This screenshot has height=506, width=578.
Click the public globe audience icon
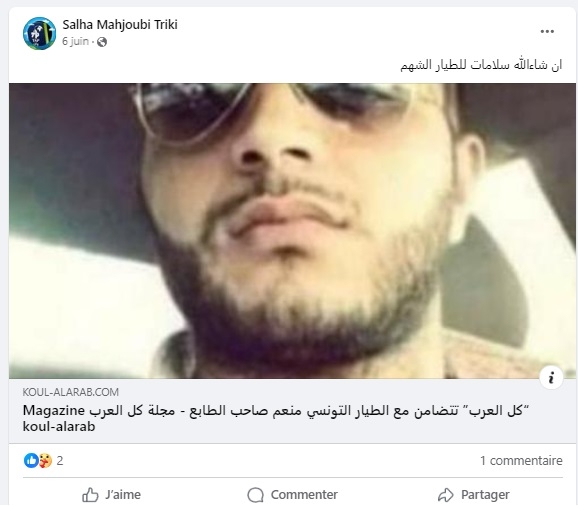(x=102, y=42)
